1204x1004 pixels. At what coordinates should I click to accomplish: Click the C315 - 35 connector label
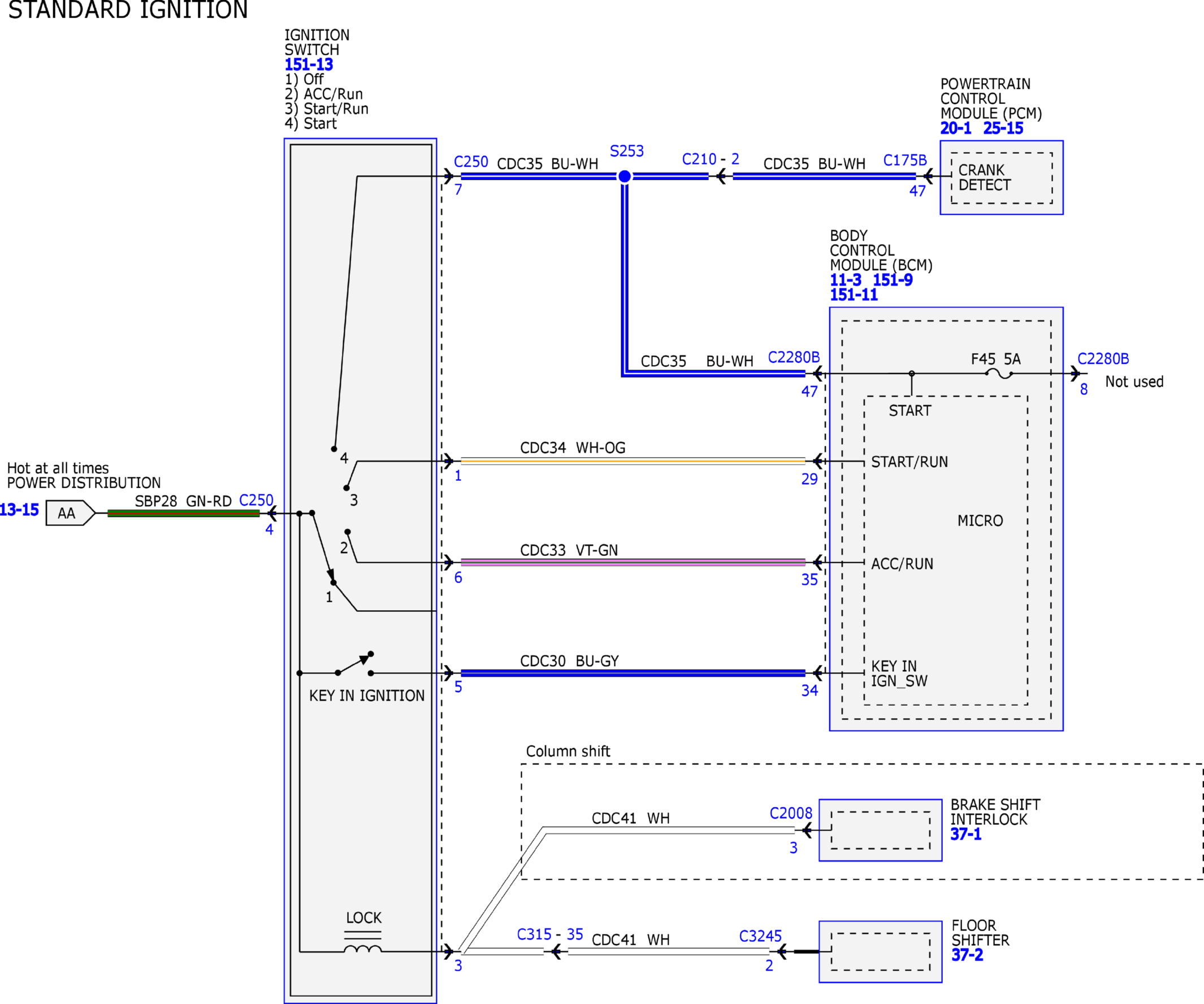pyautogui.click(x=550, y=935)
